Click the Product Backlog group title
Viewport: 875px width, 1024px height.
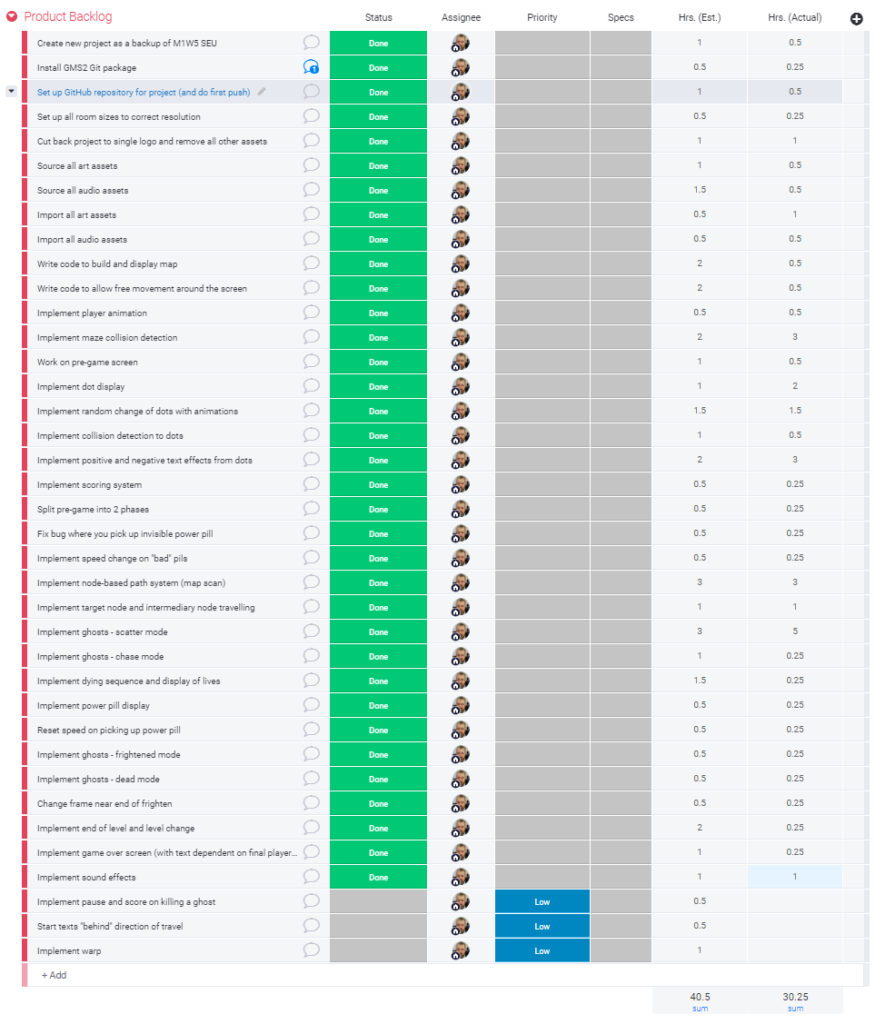(68, 17)
